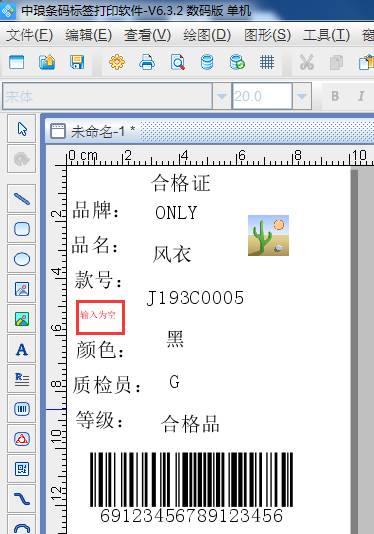Select the QR code tool
The image size is (374, 534).
pyautogui.click(x=22, y=469)
